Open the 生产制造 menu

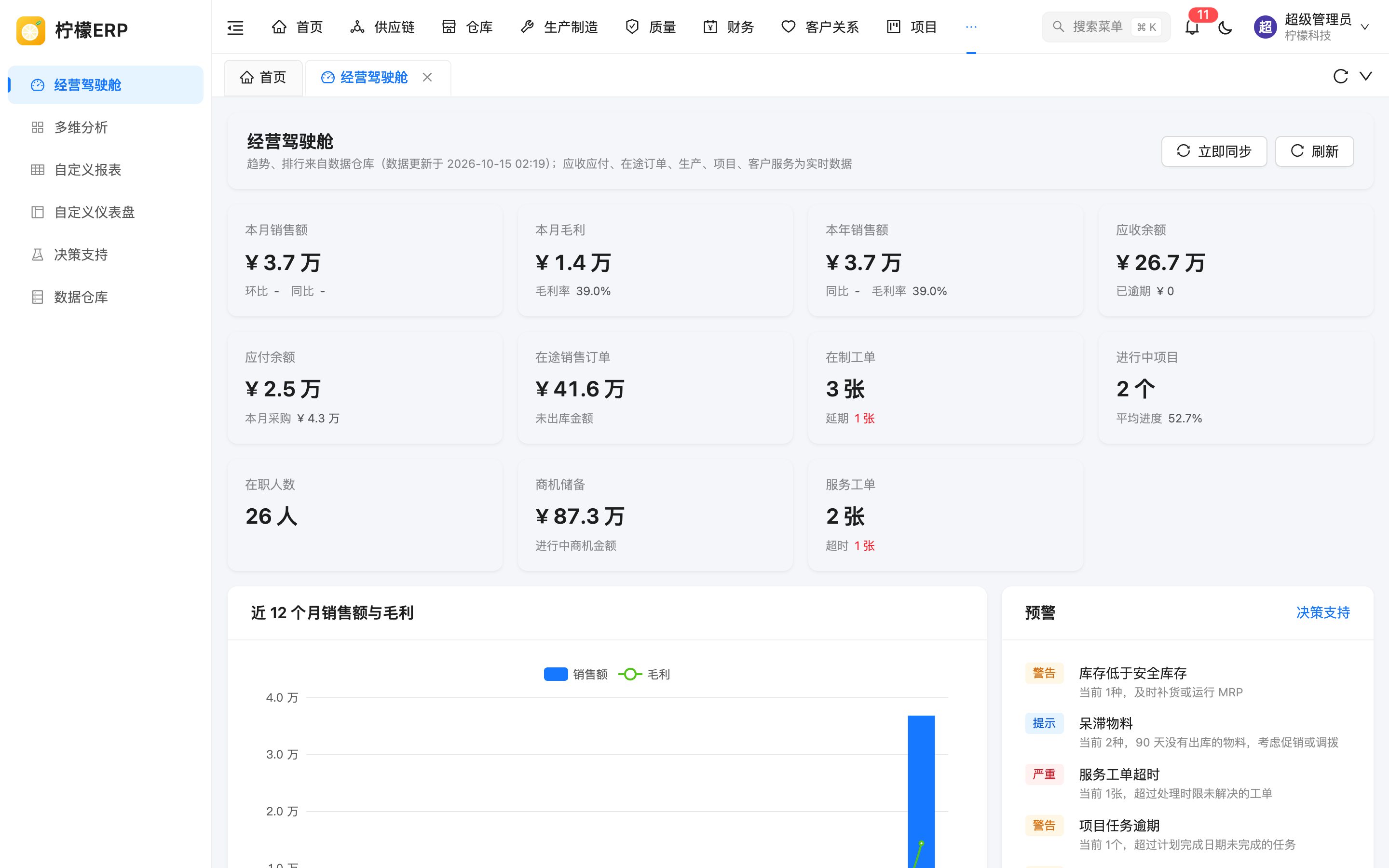(558, 27)
